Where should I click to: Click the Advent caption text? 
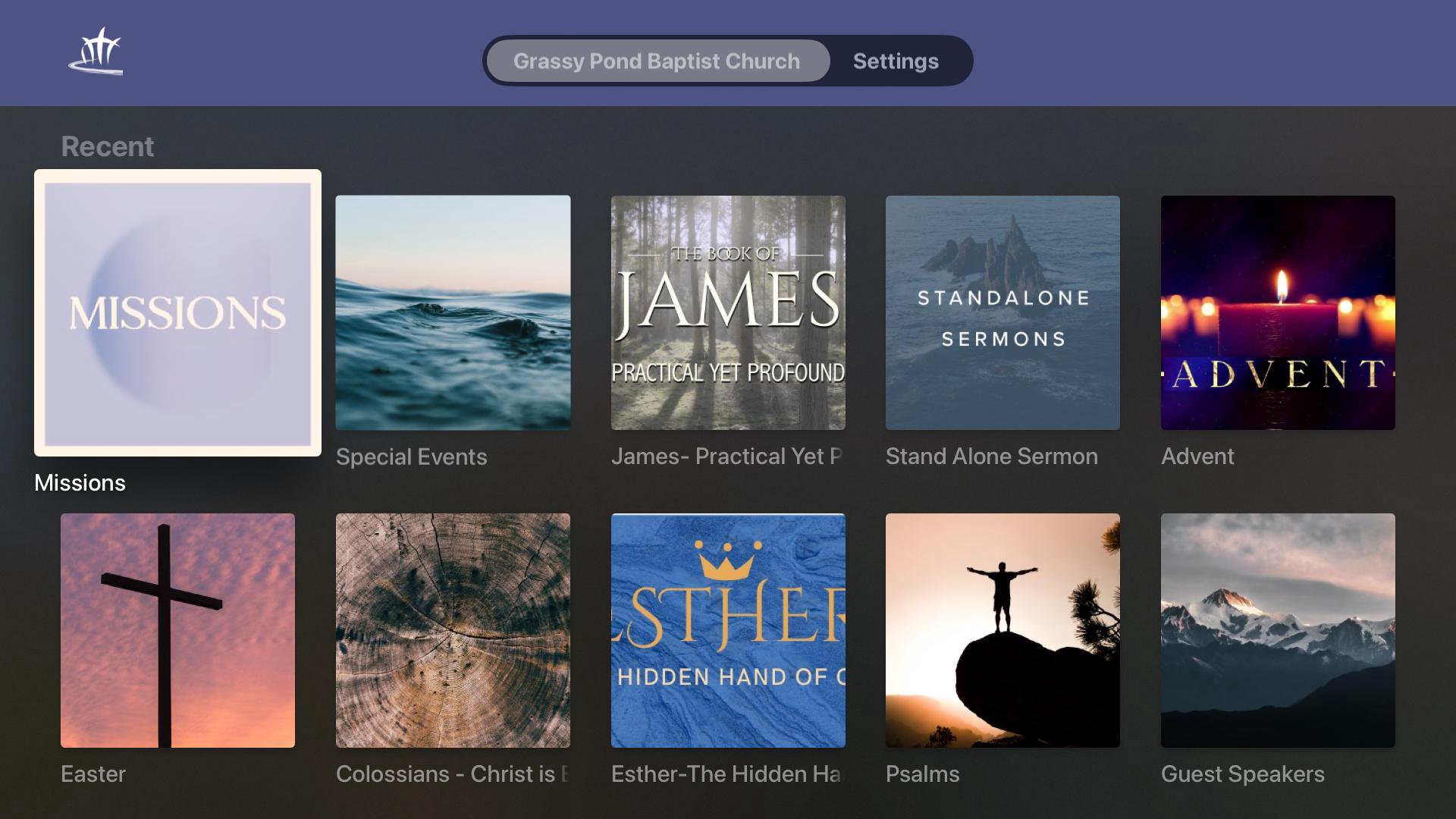(1197, 457)
